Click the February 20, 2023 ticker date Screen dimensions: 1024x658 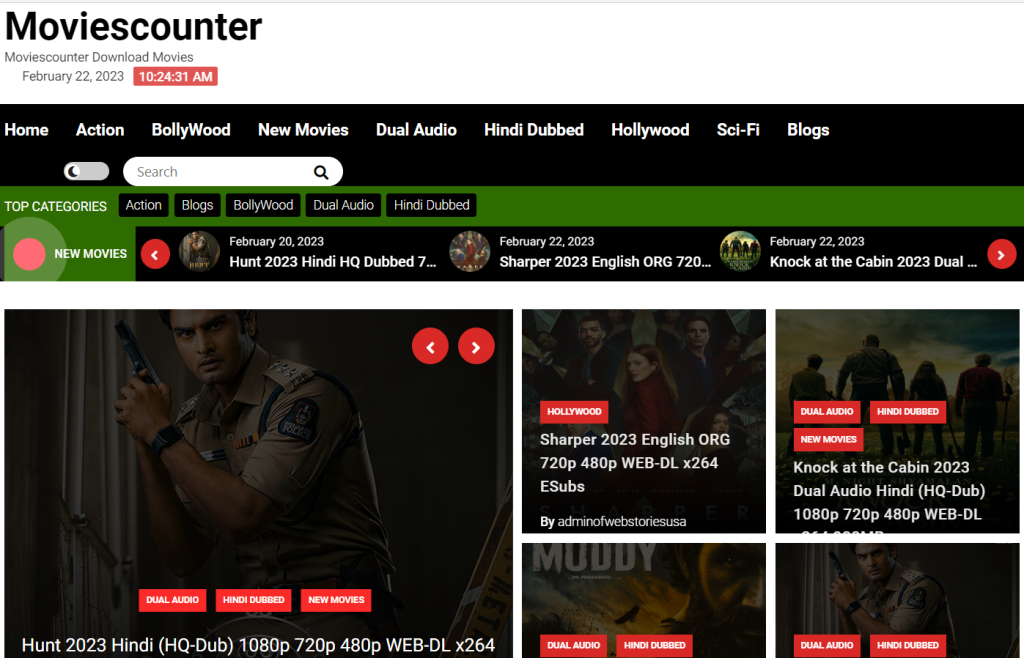276,242
